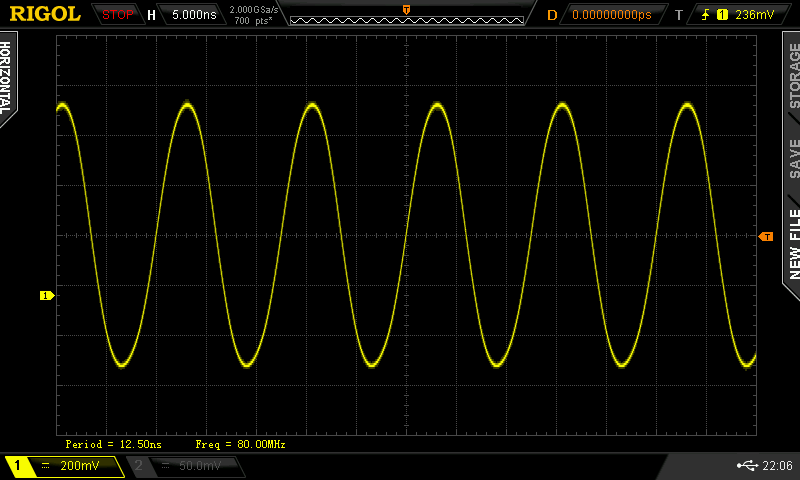
Task: Open the HORIZONTAL side tab
Action: 6,78
